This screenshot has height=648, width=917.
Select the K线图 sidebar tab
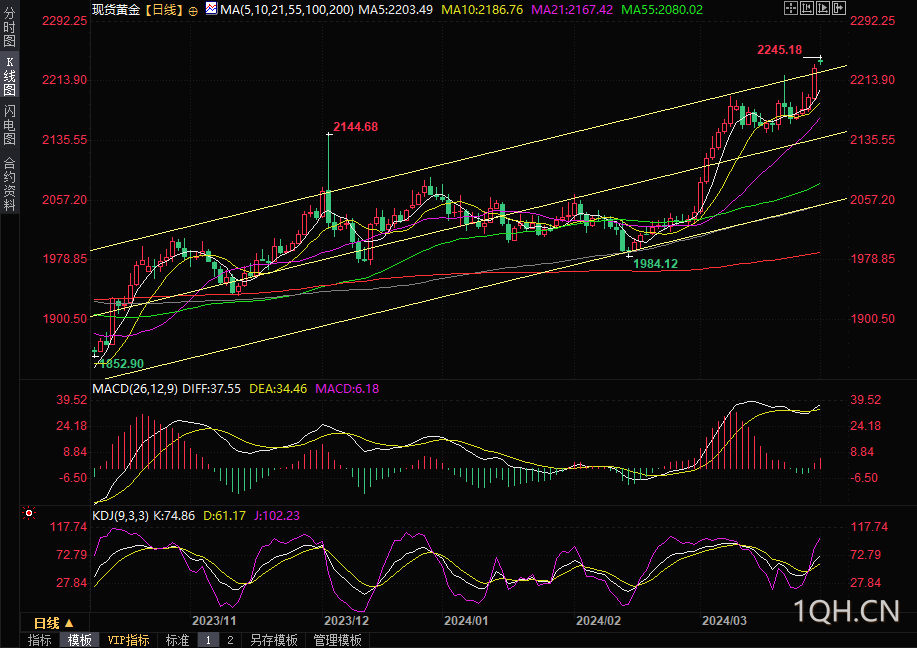click(x=9, y=76)
